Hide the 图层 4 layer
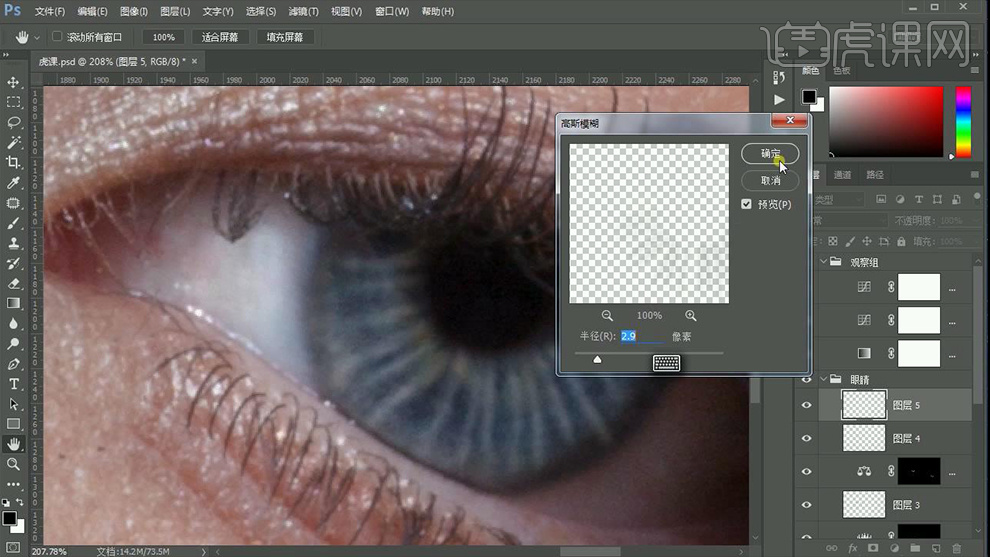Screen dimensions: 990x557 tap(806, 438)
